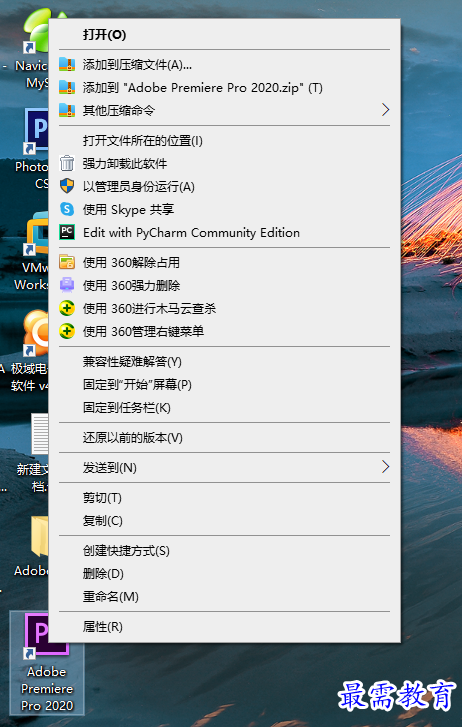Select 新建文本文档 desktop file

[x=32, y=453]
